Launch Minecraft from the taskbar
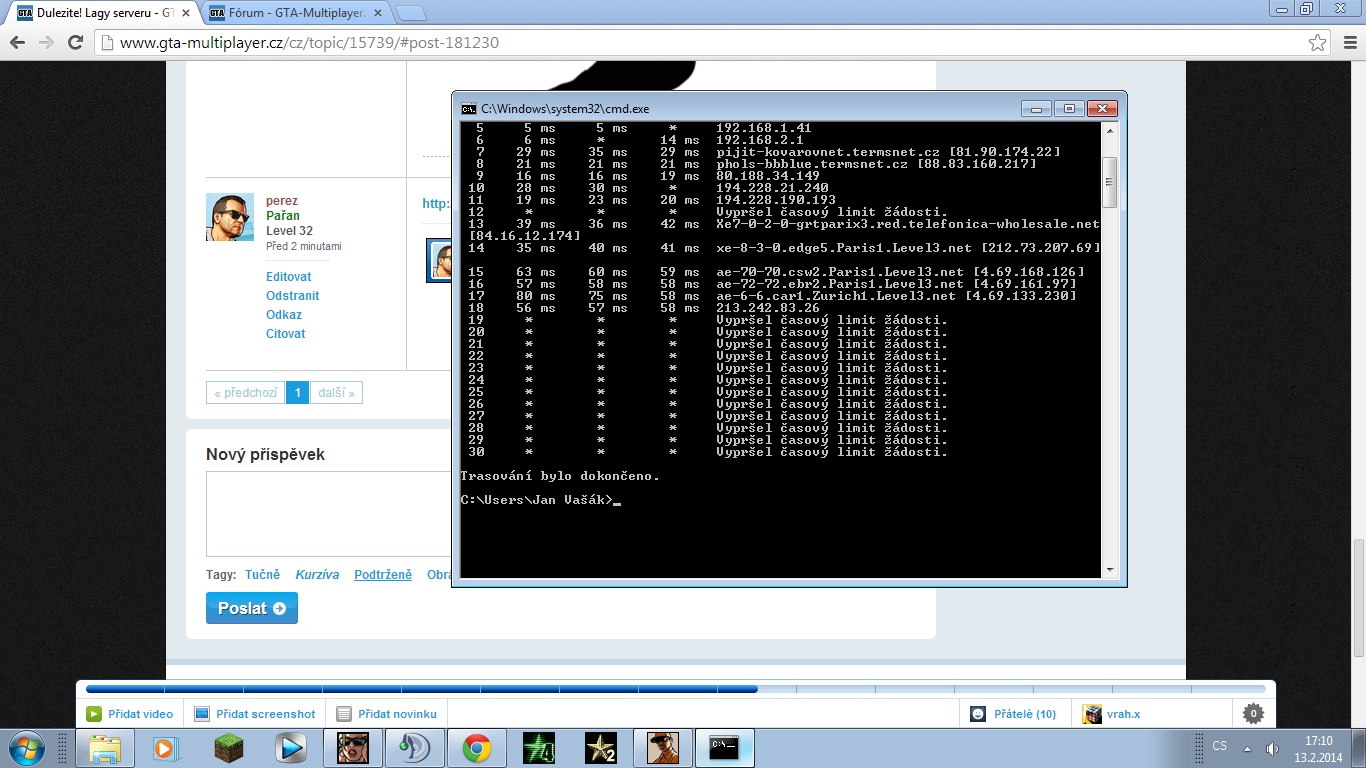Image resolution: width=1366 pixels, height=768 pixels. (x=229, y=748)
